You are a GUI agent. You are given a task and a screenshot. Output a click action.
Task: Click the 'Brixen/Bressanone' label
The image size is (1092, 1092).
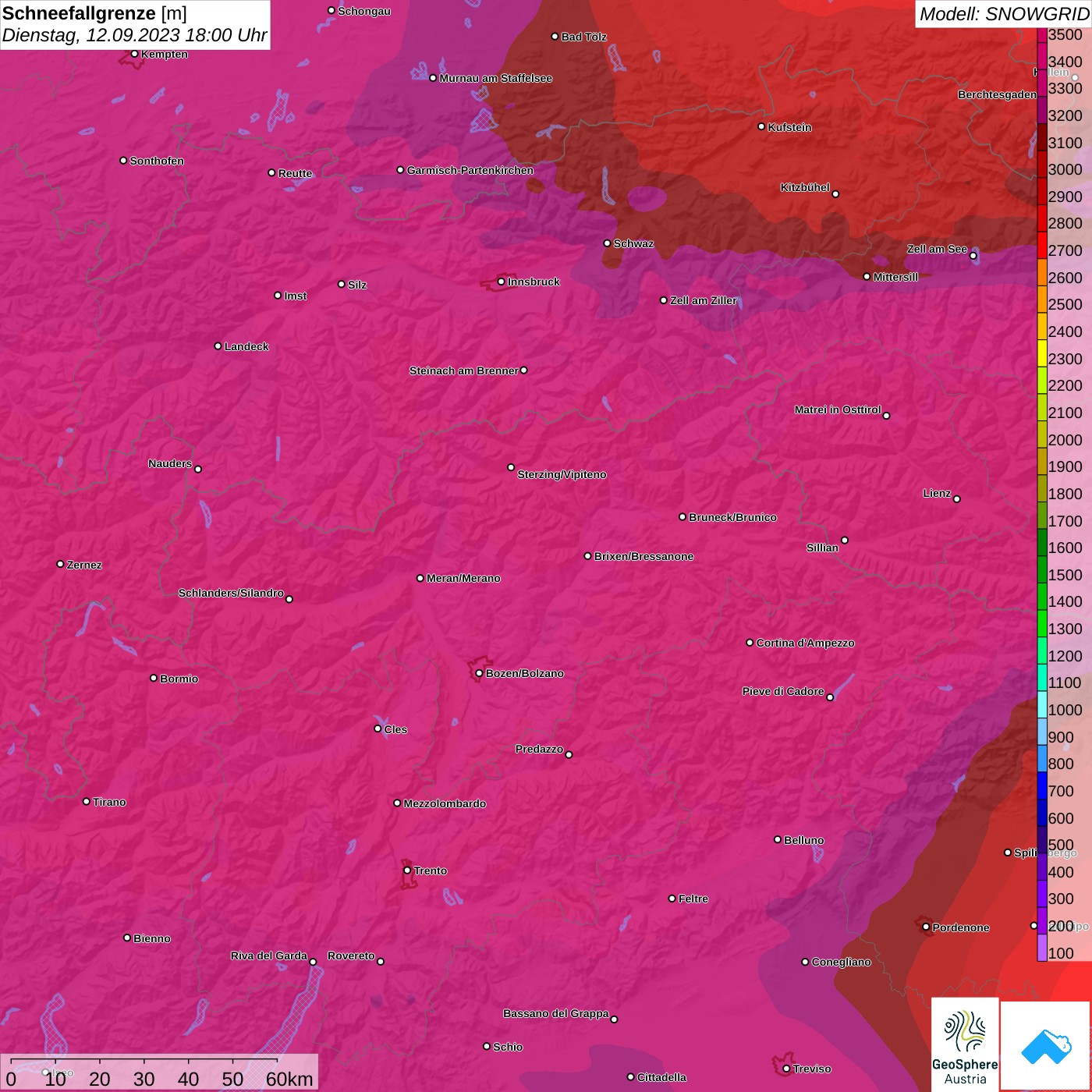[643, 556]
